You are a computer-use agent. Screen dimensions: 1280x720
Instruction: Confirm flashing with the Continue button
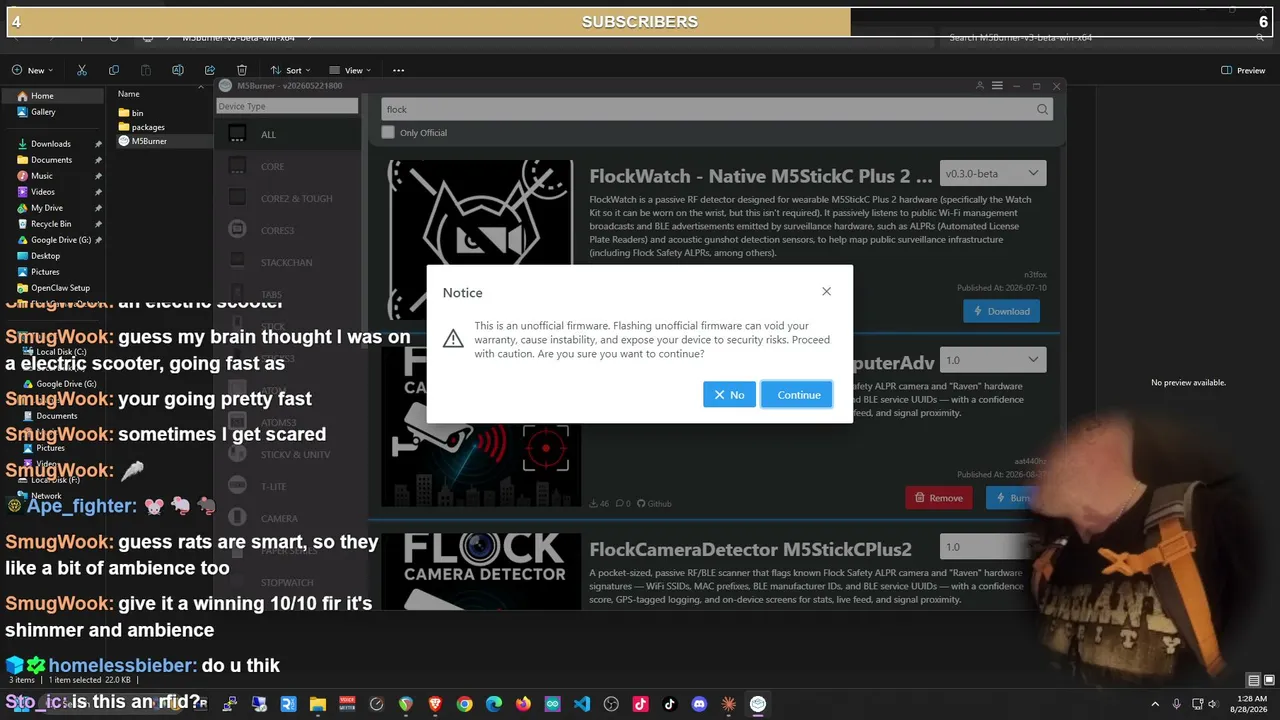tap(797, 394)
